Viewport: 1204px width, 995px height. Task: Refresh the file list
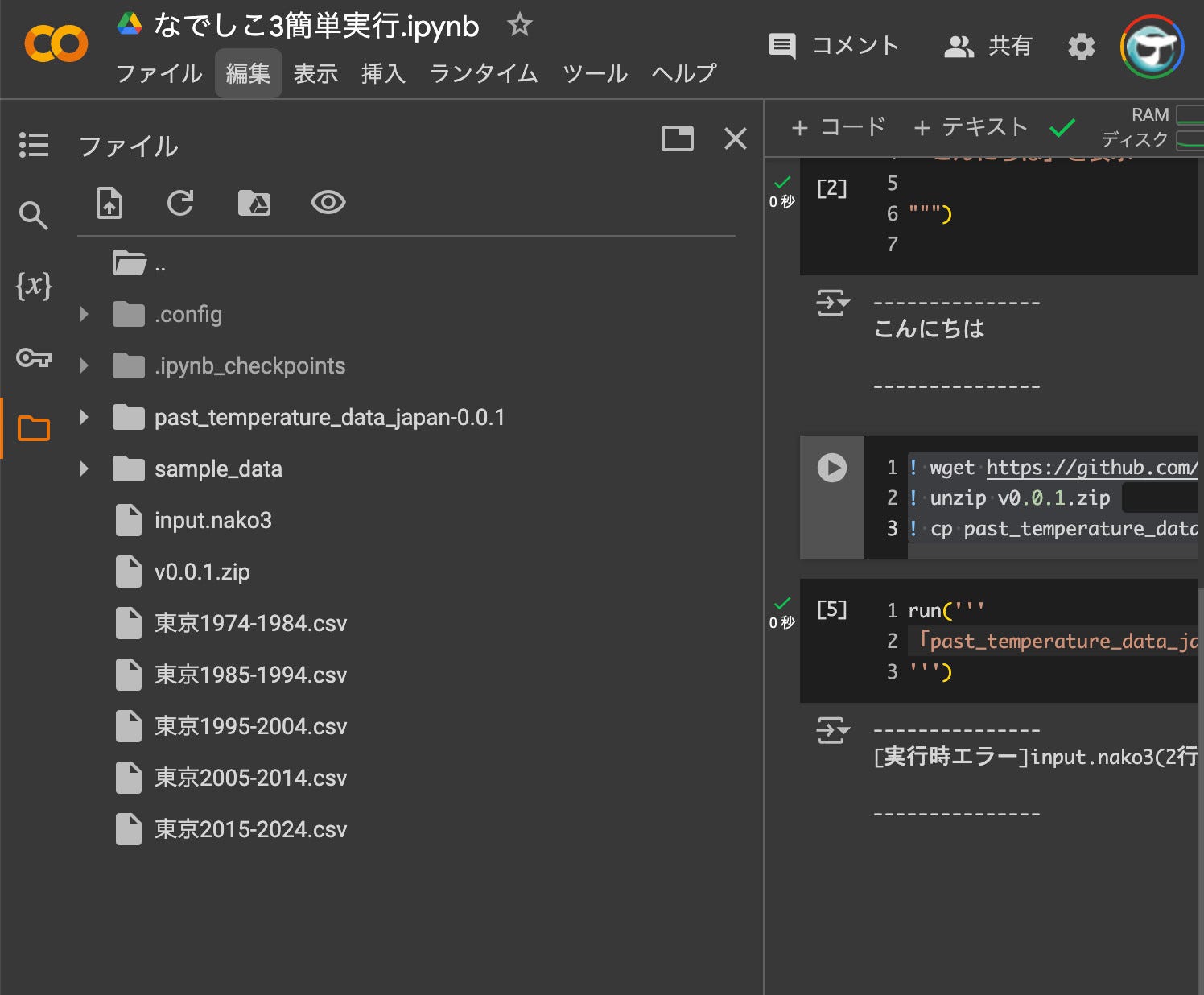tap(180, 203)
